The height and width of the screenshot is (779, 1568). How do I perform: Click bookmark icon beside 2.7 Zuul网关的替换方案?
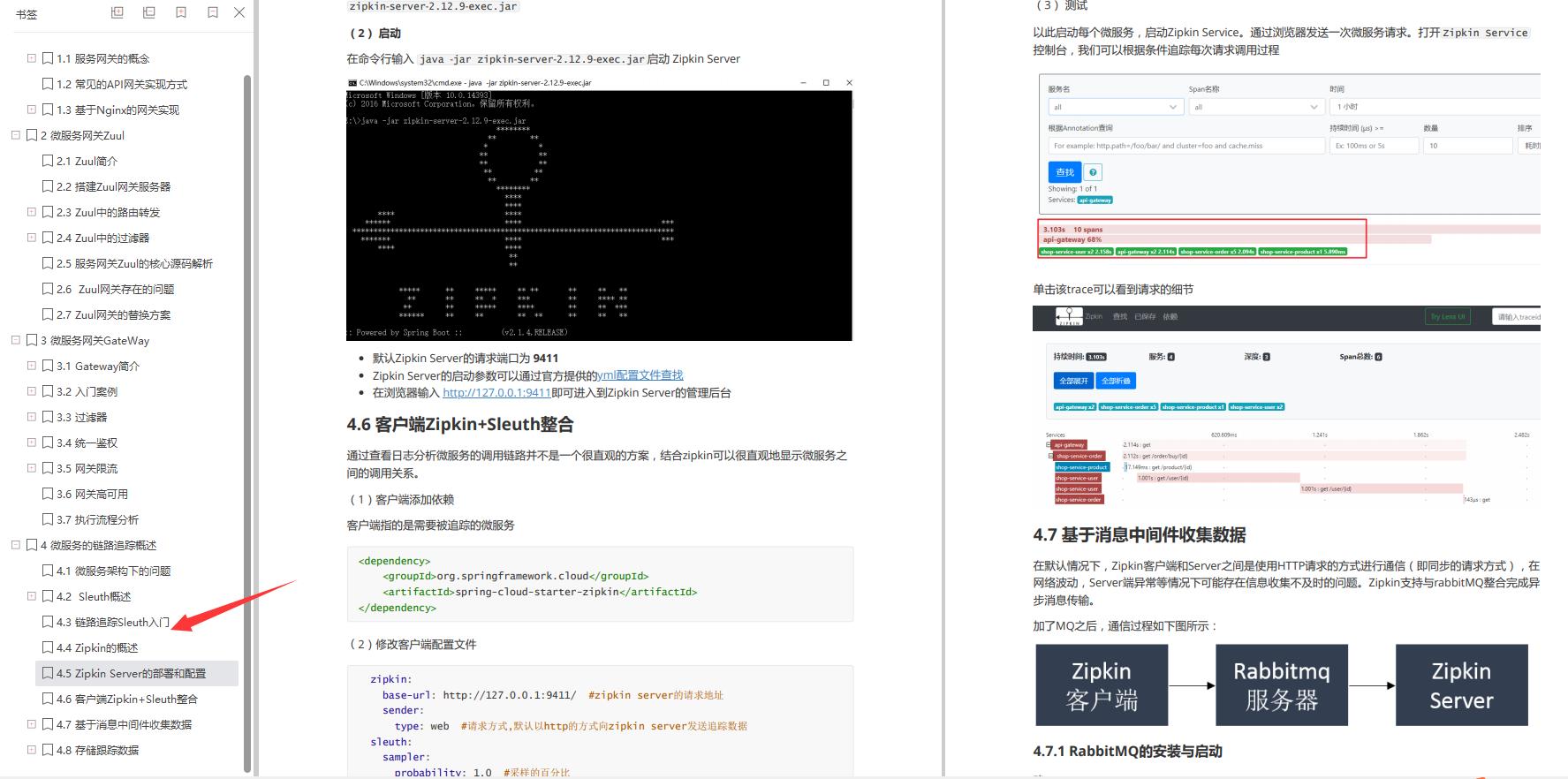(48, 314)
